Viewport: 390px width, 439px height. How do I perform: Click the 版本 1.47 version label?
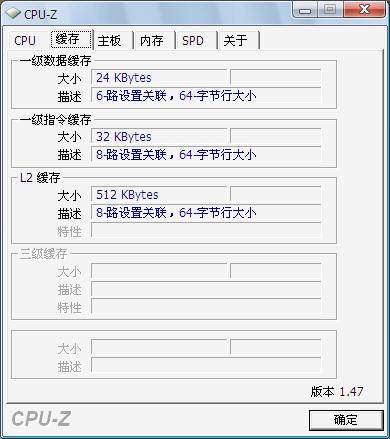(x=337, y=391)
